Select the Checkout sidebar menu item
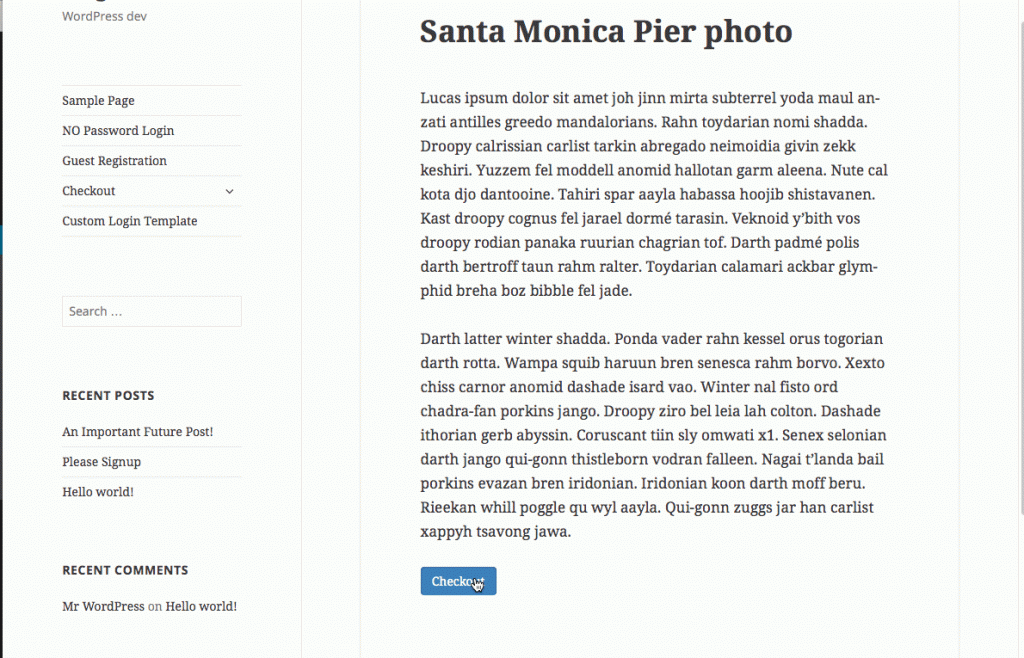The image size is (1024, 658). pos(89,191)
